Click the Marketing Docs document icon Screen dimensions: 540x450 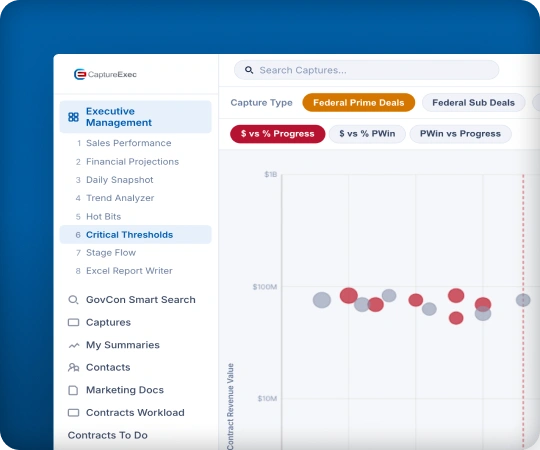73,390
